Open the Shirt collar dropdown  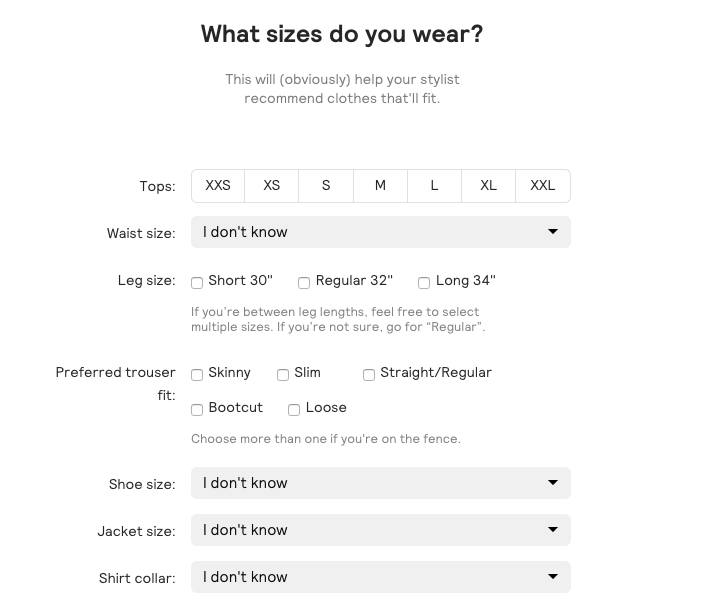(381, 577)
